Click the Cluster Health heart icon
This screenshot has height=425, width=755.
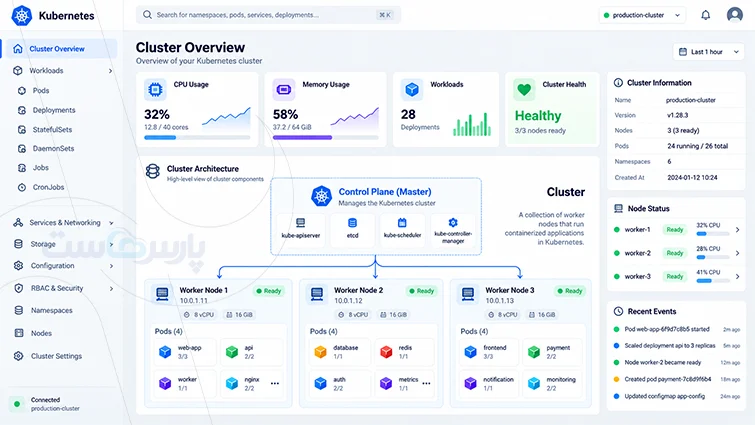click(x=524, y=90)
